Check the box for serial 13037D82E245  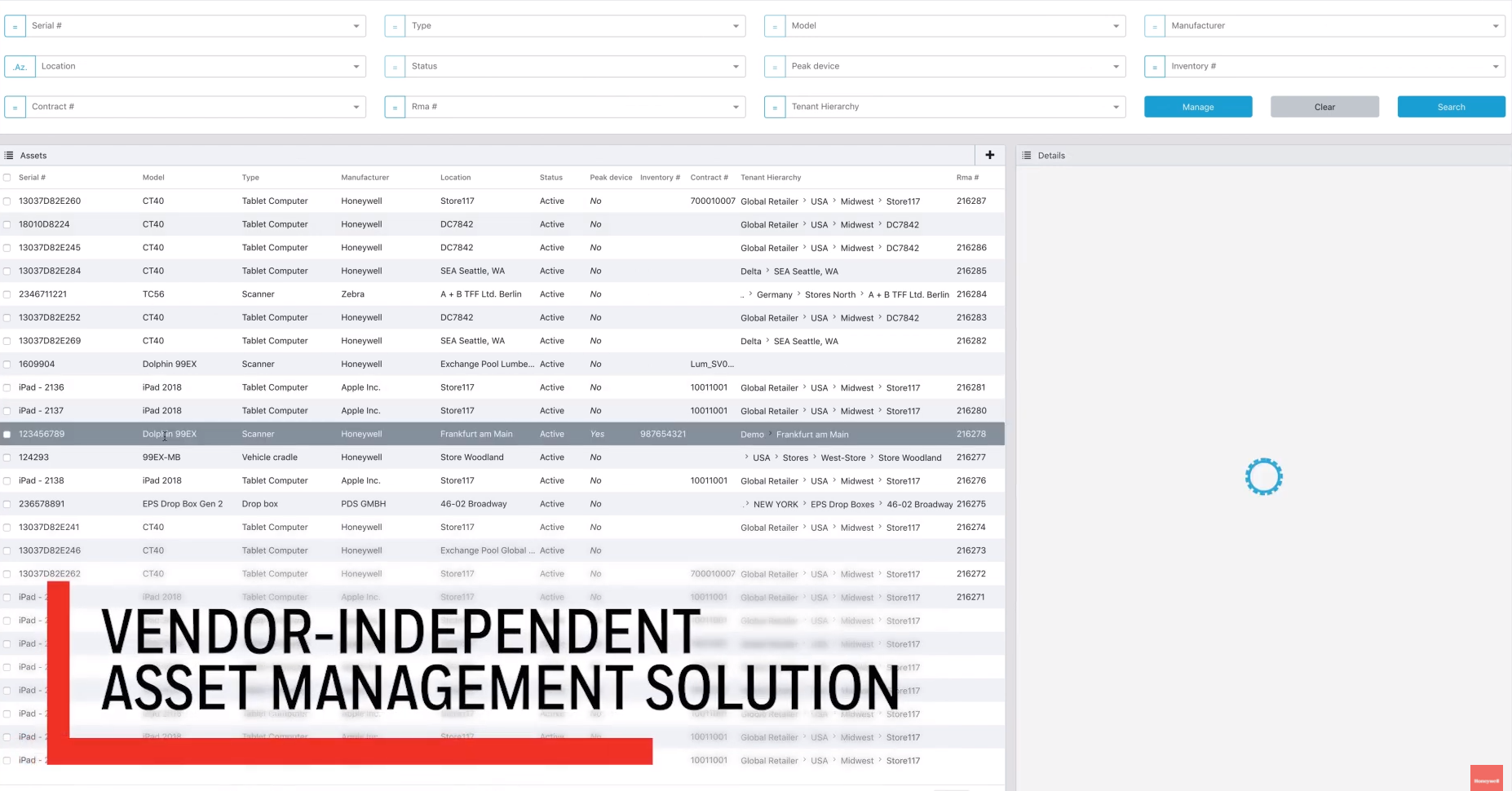click(7, 248)
